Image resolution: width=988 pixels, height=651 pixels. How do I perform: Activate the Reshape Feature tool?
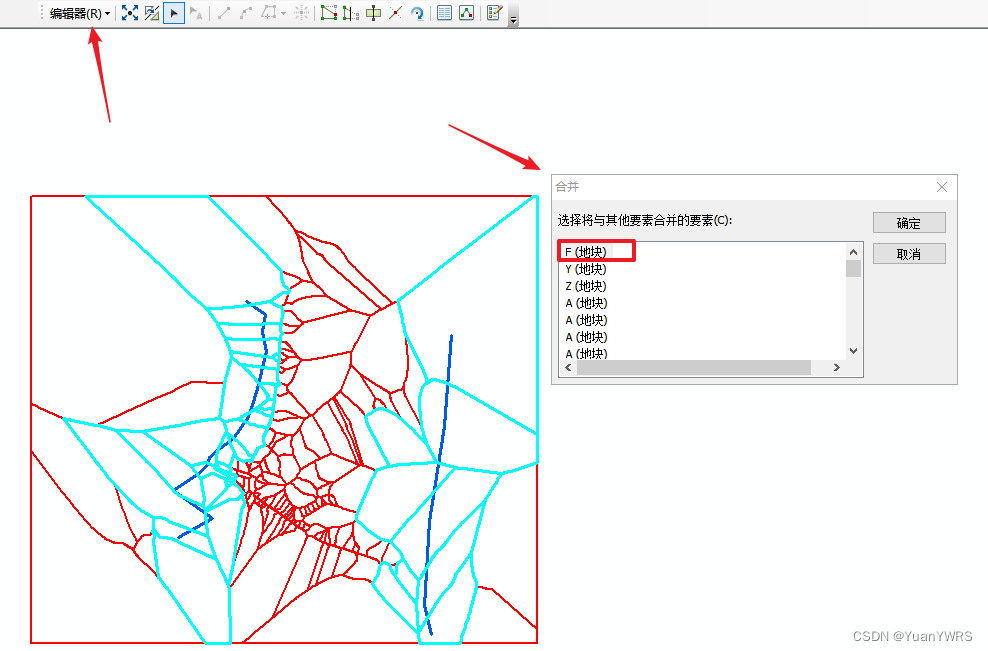point(351,13)
